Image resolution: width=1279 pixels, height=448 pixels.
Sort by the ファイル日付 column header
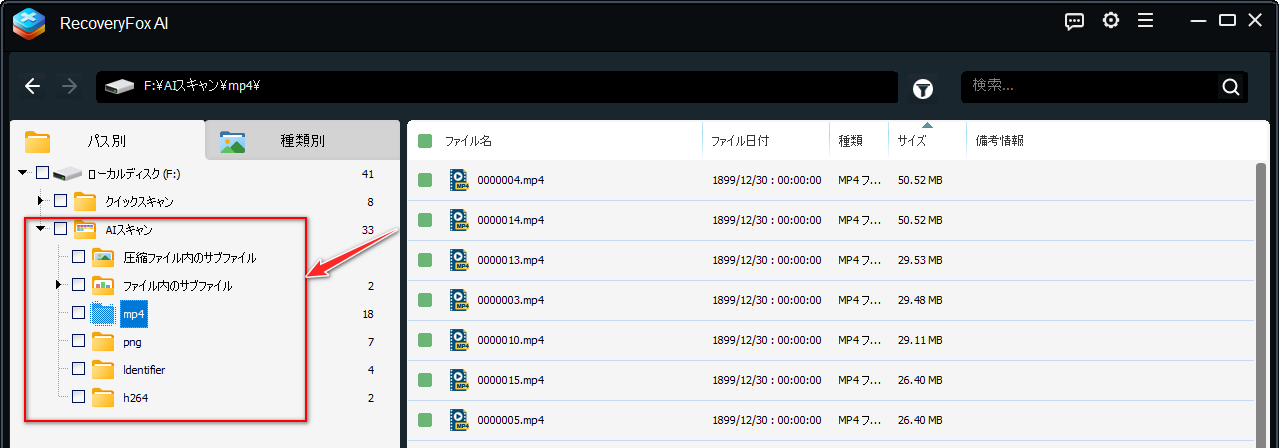pos(739,141)
